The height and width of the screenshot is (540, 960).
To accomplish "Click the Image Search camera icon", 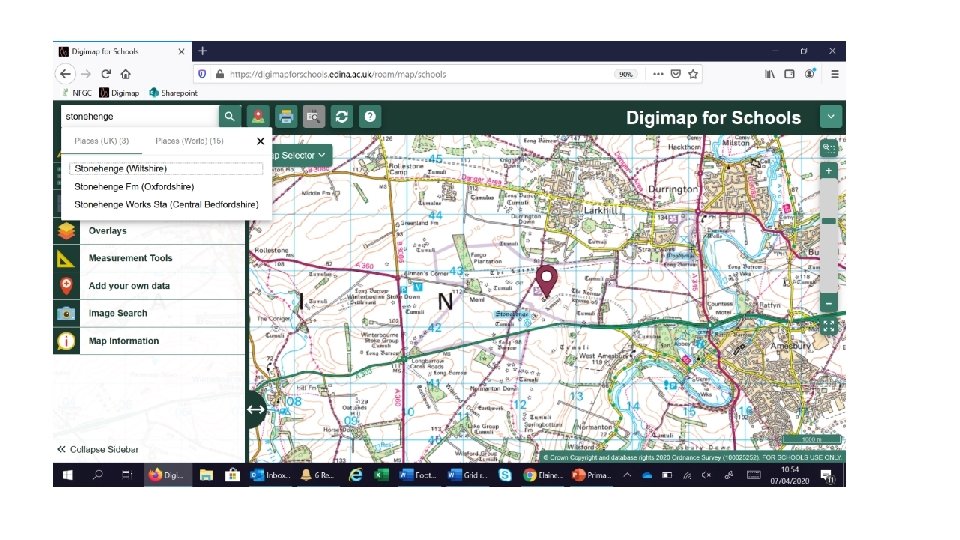I will (66, 313).
